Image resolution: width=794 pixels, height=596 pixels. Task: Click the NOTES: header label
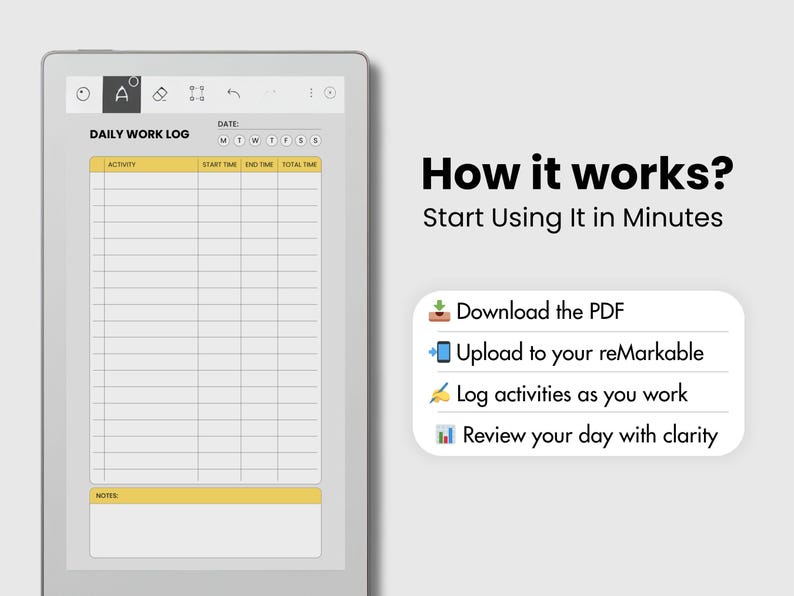tap(107, 496)
